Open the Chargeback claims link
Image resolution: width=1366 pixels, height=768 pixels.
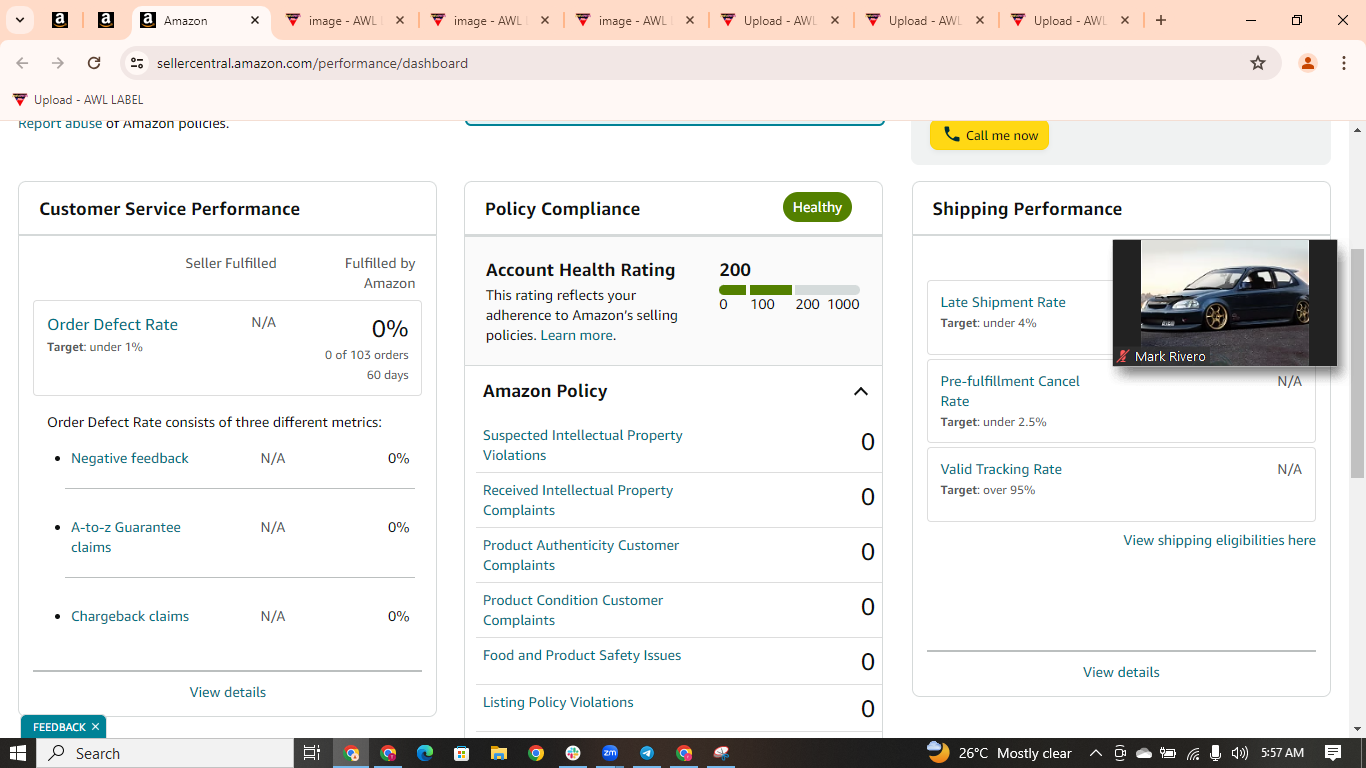pyautogui.click(x=130, y=616)
